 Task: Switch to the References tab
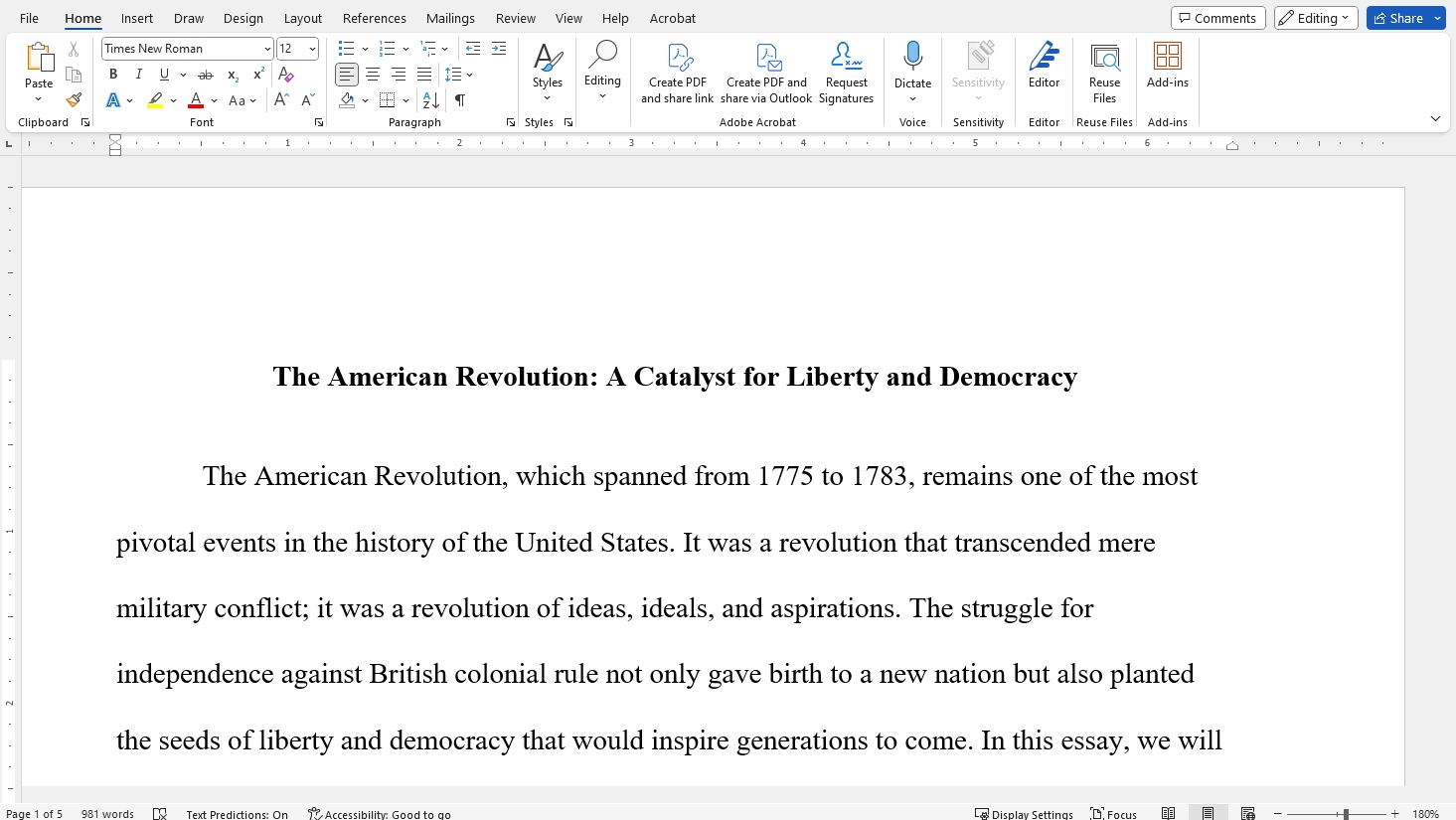374,18
